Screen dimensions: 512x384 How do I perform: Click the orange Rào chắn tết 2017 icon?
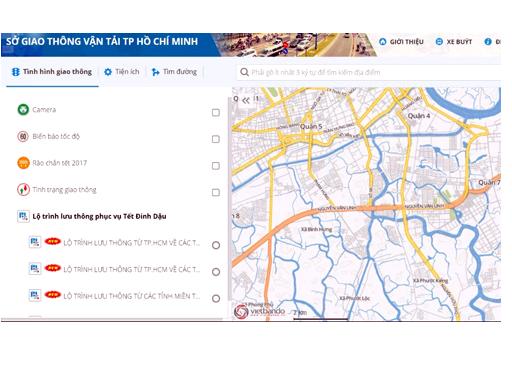tap(23, 163)
